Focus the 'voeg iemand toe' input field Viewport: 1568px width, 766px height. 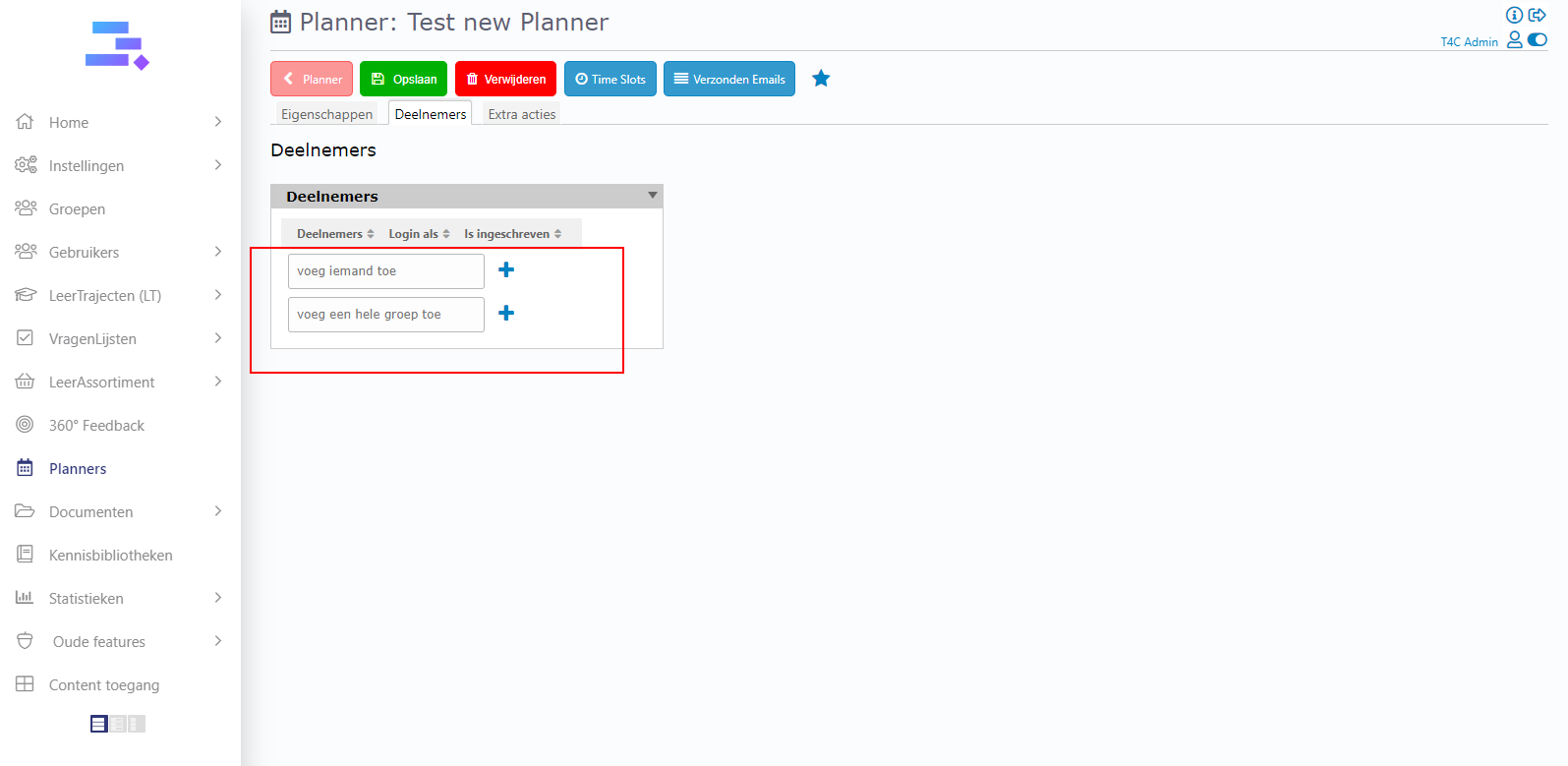click(385, 271)
